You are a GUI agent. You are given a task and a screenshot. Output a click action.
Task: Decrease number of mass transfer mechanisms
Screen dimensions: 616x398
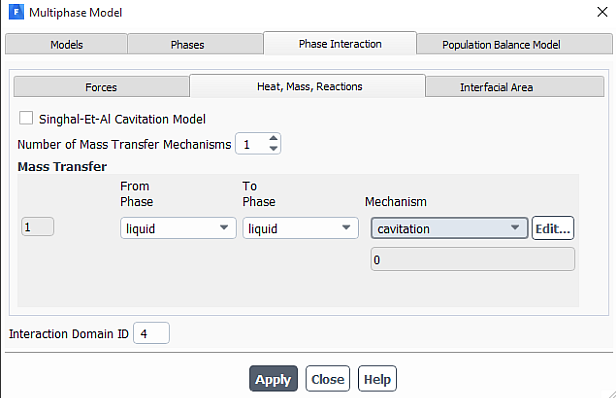point(273,149)
